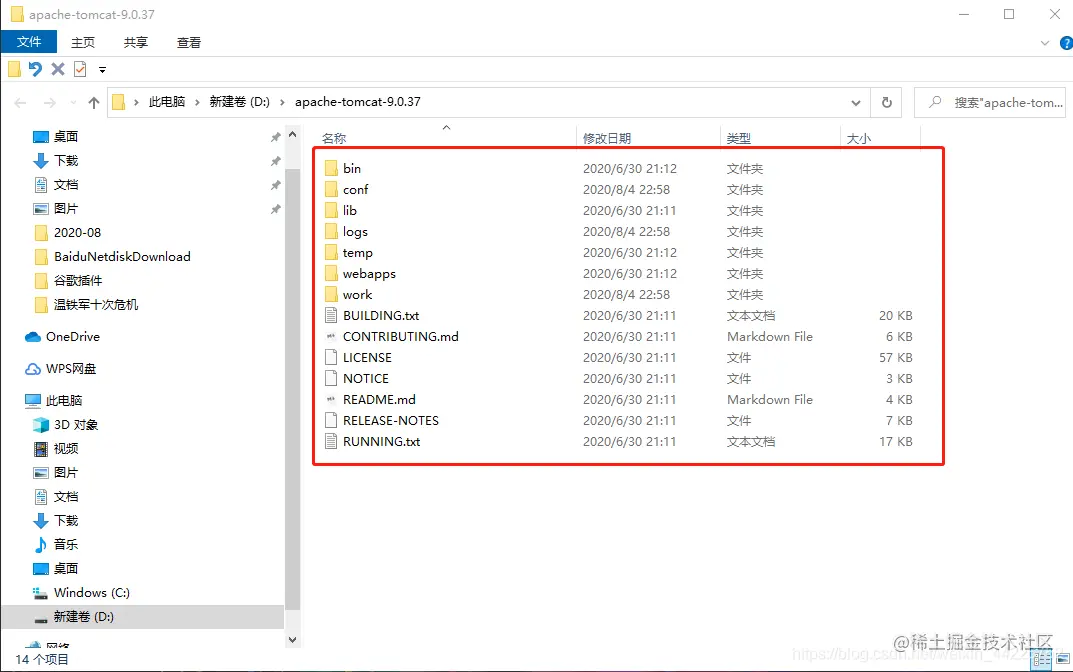Viewport: 1073px width, 672px height.
Task: Unpin 桌面 with its pin icon
Action: point(275,138)
